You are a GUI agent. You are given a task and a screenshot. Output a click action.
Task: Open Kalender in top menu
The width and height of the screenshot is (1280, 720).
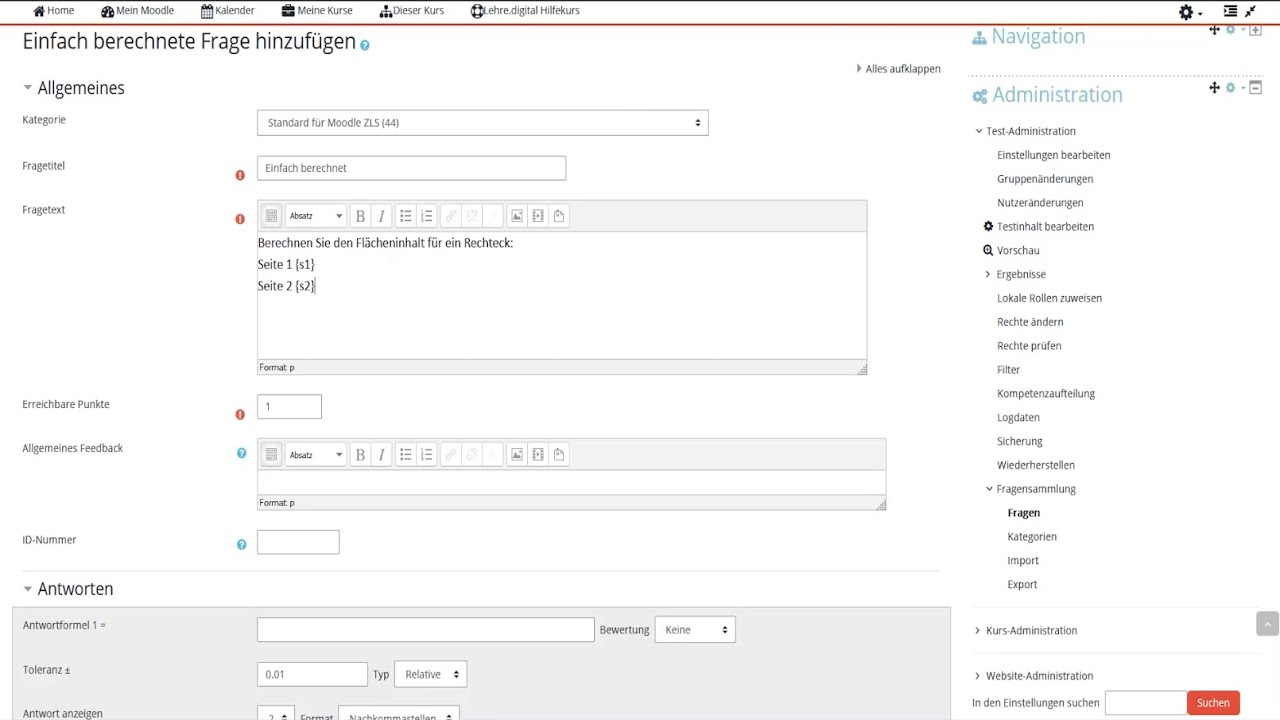pyautogui.click(x=227, y=11)
